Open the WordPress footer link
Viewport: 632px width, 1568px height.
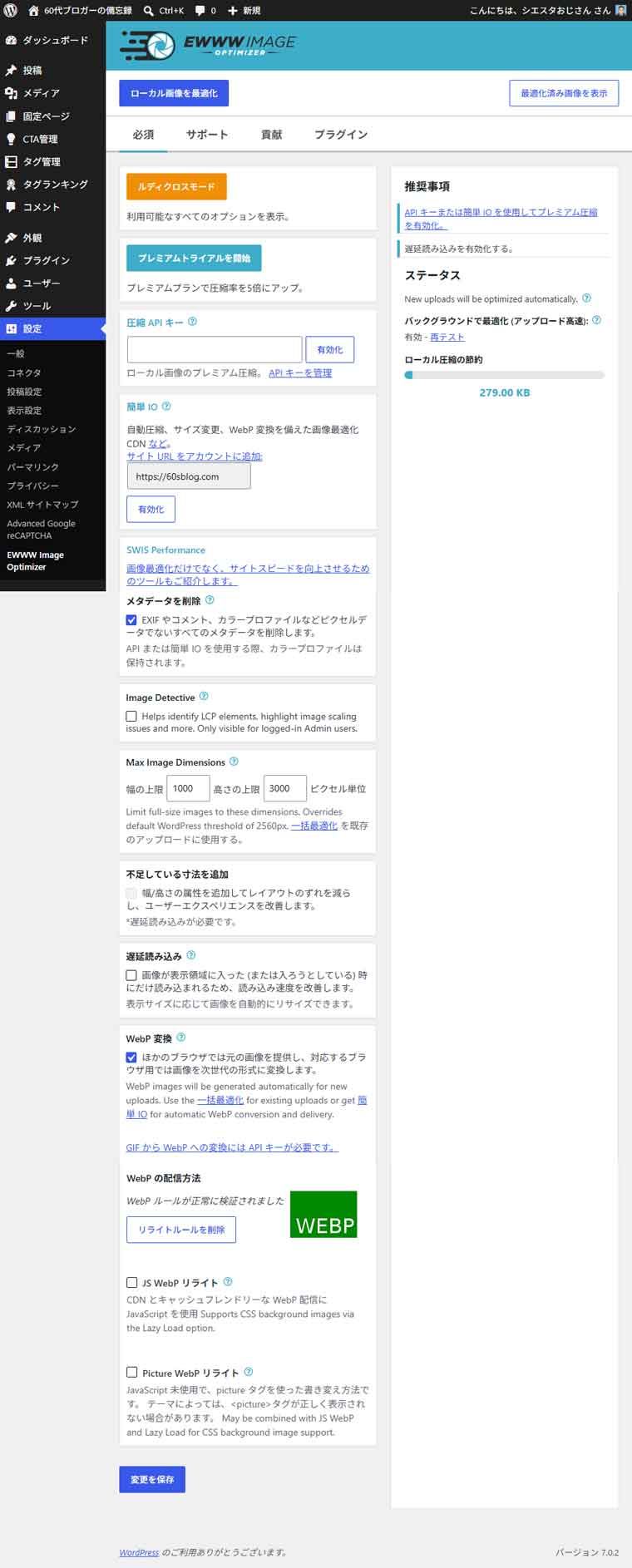coord(139,1551)
